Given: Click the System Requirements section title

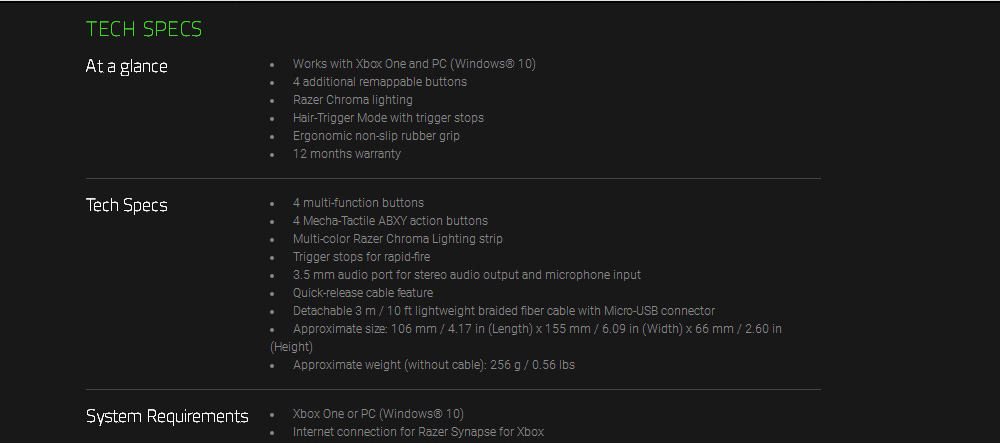Looking at the screenshot, I should 167,416.
